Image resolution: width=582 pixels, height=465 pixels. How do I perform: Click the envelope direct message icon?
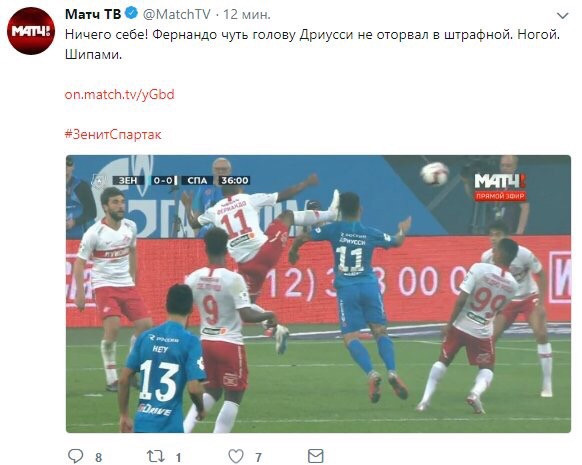315,456
